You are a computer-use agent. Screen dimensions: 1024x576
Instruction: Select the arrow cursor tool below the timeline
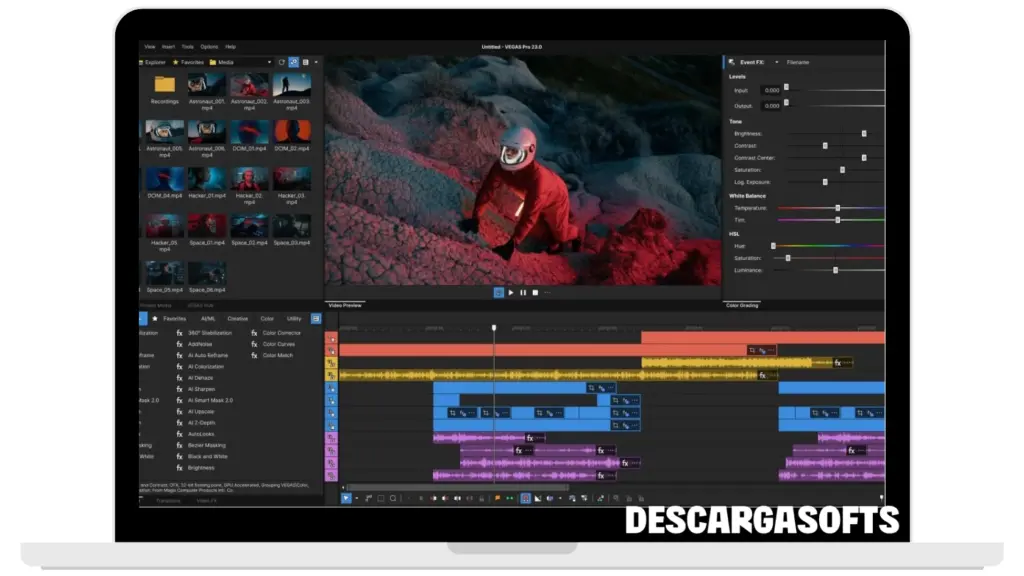click(x=346, y=498)
